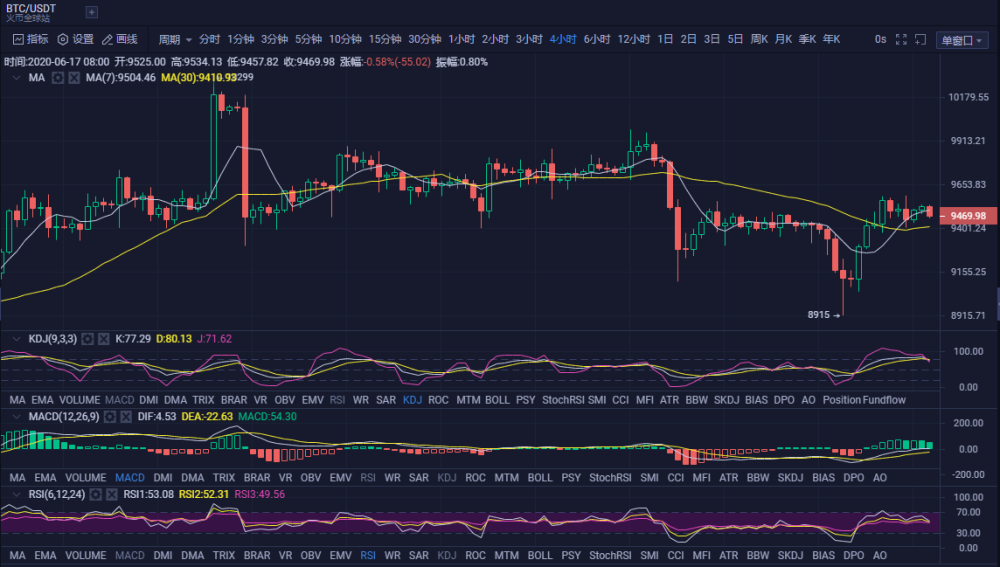
Task: Remove the KDJ indicator with X icon
Action: 103,339
